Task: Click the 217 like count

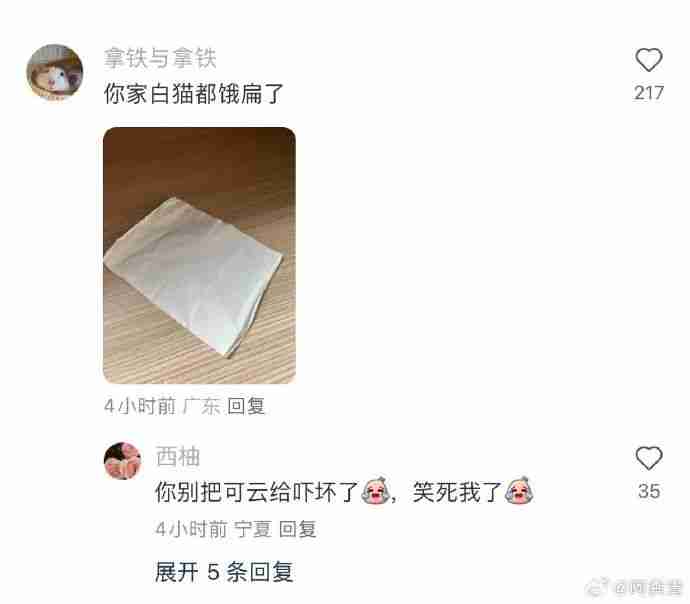Action: [649, 93]
